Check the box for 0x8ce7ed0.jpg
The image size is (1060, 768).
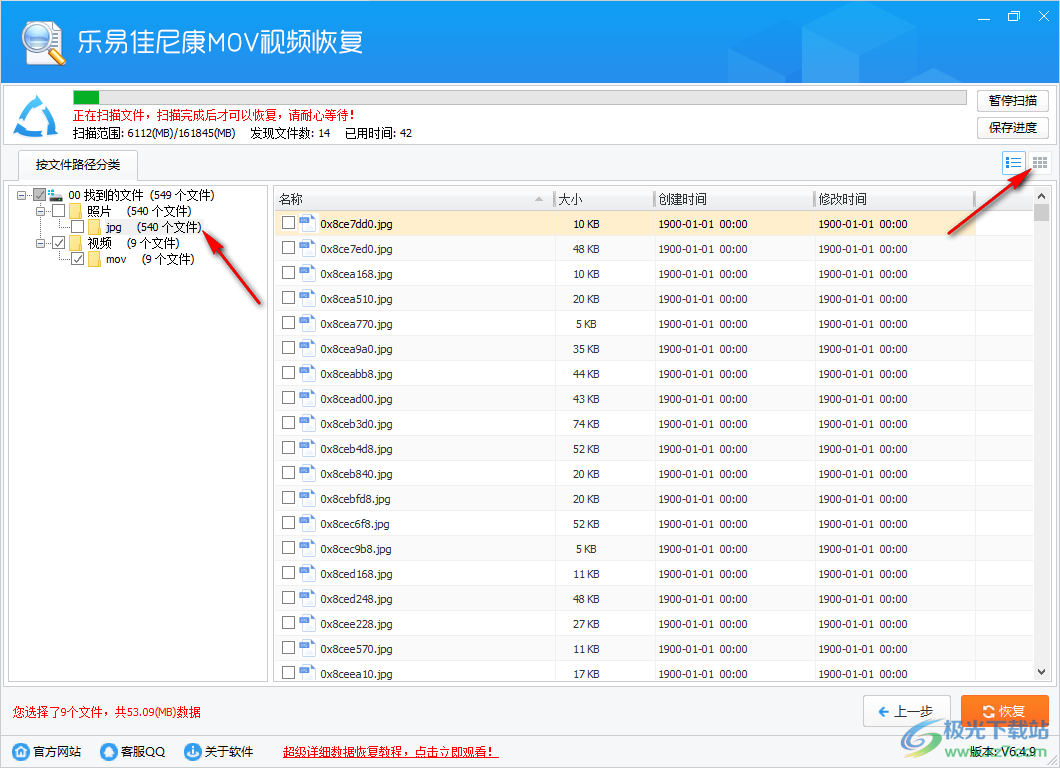pos(289,247)
